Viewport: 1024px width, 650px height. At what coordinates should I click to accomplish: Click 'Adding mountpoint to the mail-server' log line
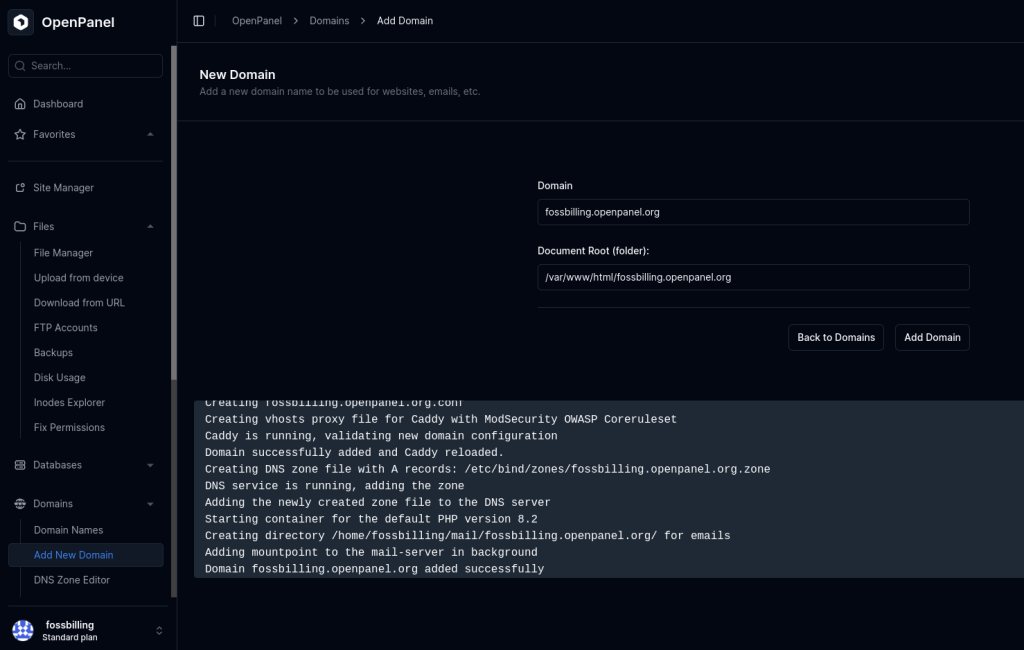point(371,553)
